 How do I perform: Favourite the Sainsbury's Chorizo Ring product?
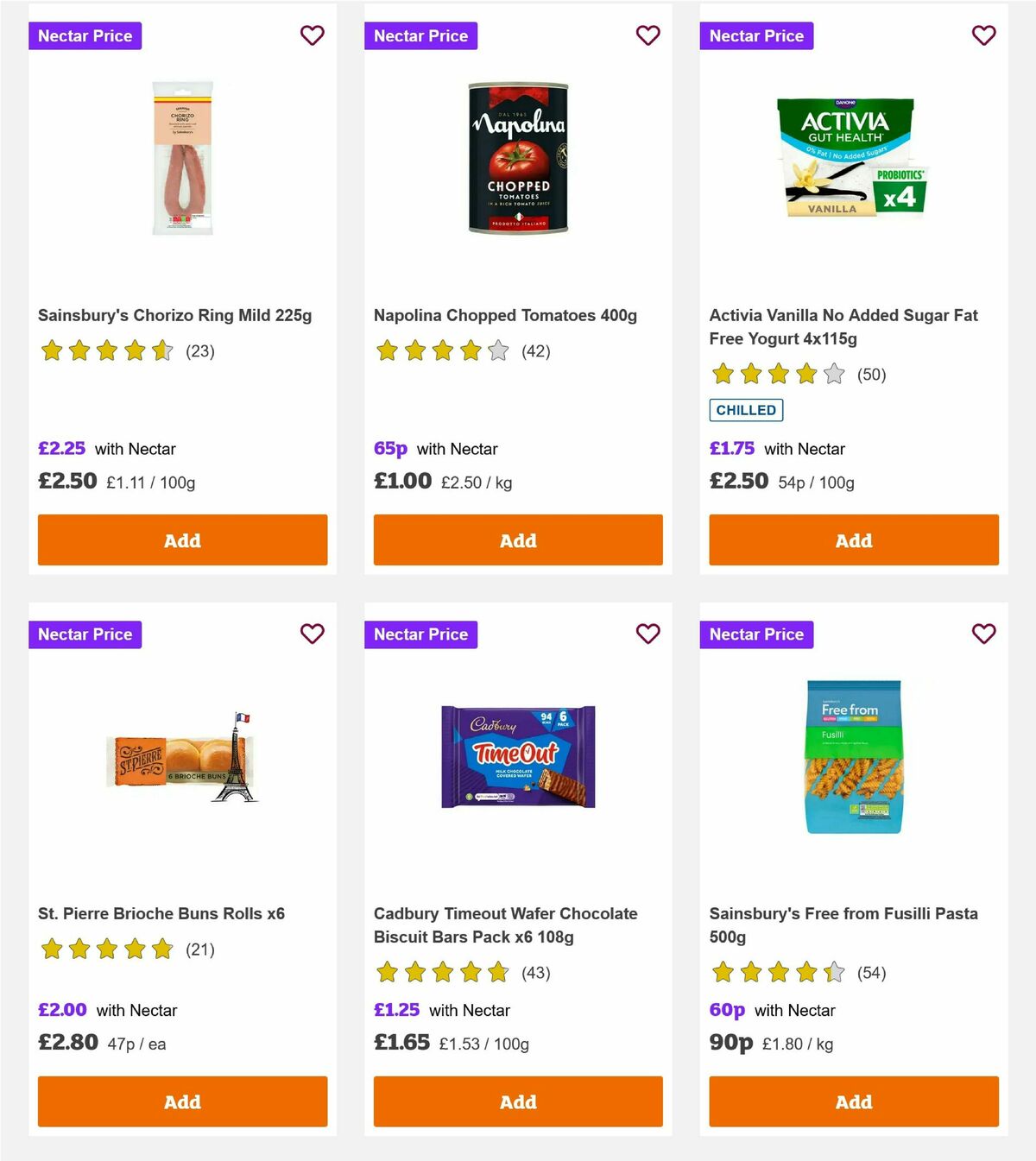click(312, 35)
